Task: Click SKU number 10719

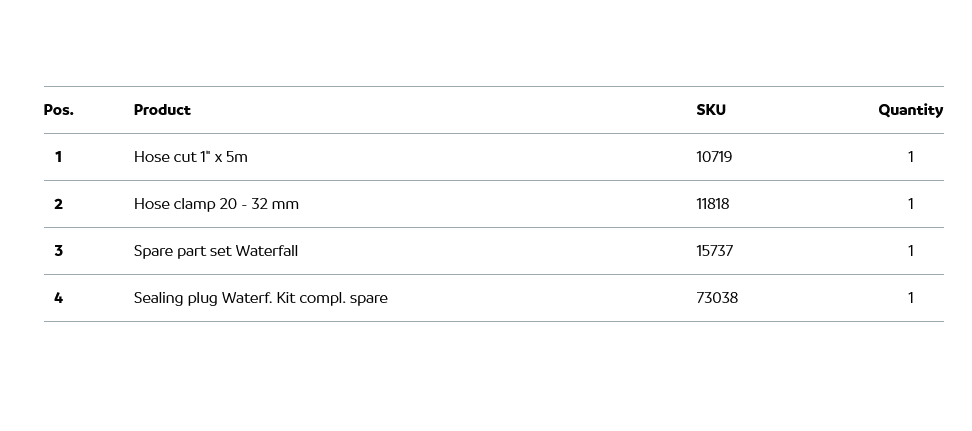Action: pos(714,157)
